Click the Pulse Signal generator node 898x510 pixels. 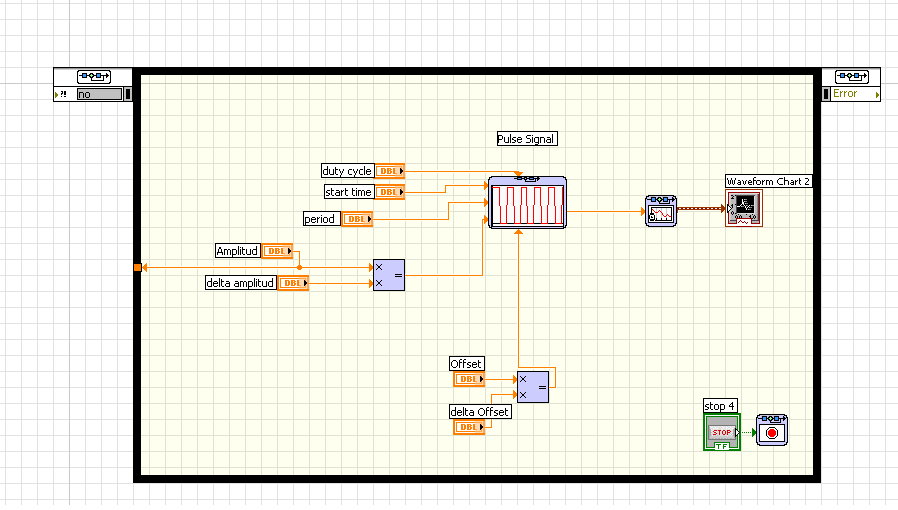tap(527, 203)
